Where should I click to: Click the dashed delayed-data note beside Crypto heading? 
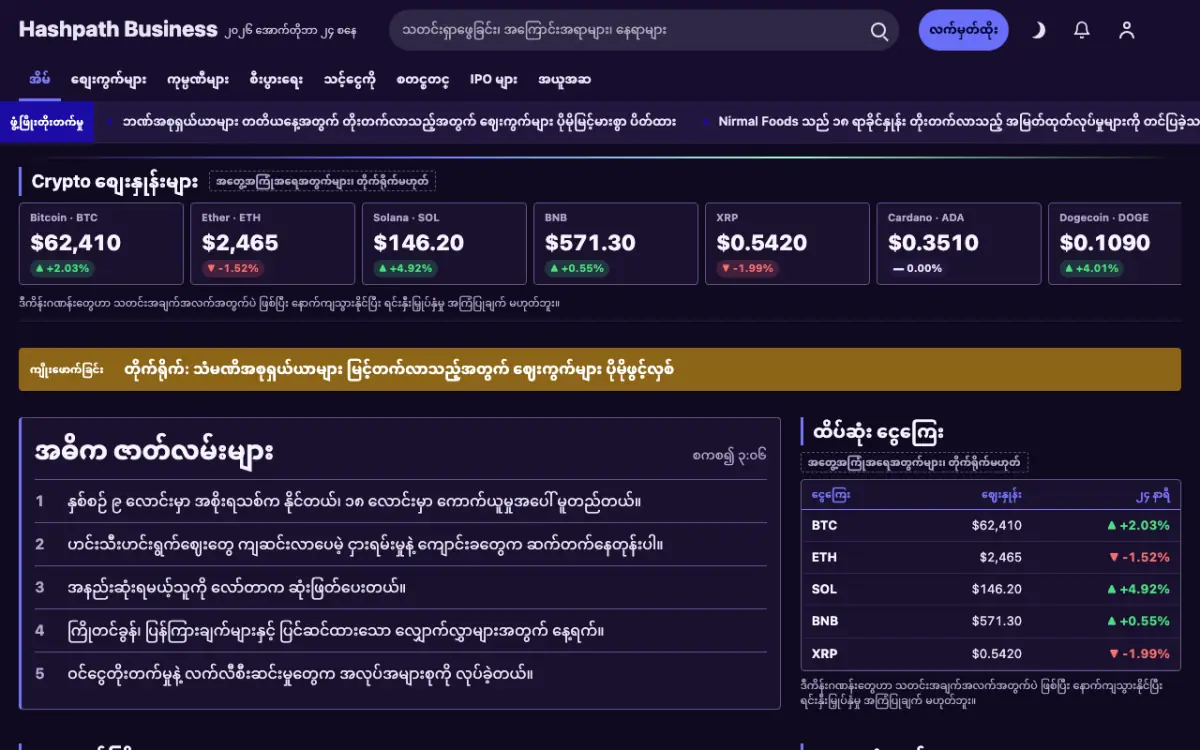coord(322,182)
